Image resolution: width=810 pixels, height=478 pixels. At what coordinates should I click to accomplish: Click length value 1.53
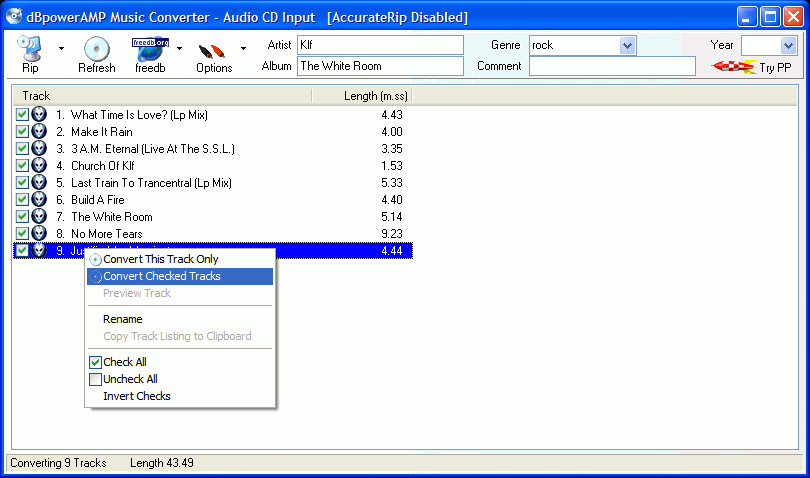point(392,166)
